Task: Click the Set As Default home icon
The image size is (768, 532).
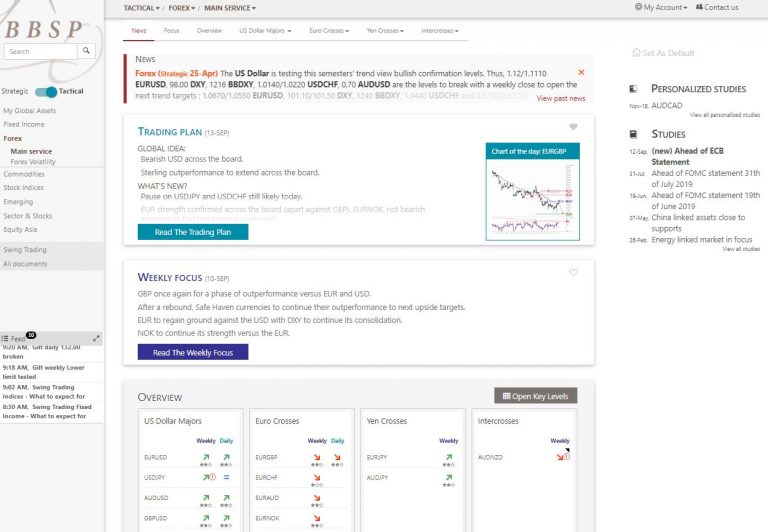Action: point(636,52)
